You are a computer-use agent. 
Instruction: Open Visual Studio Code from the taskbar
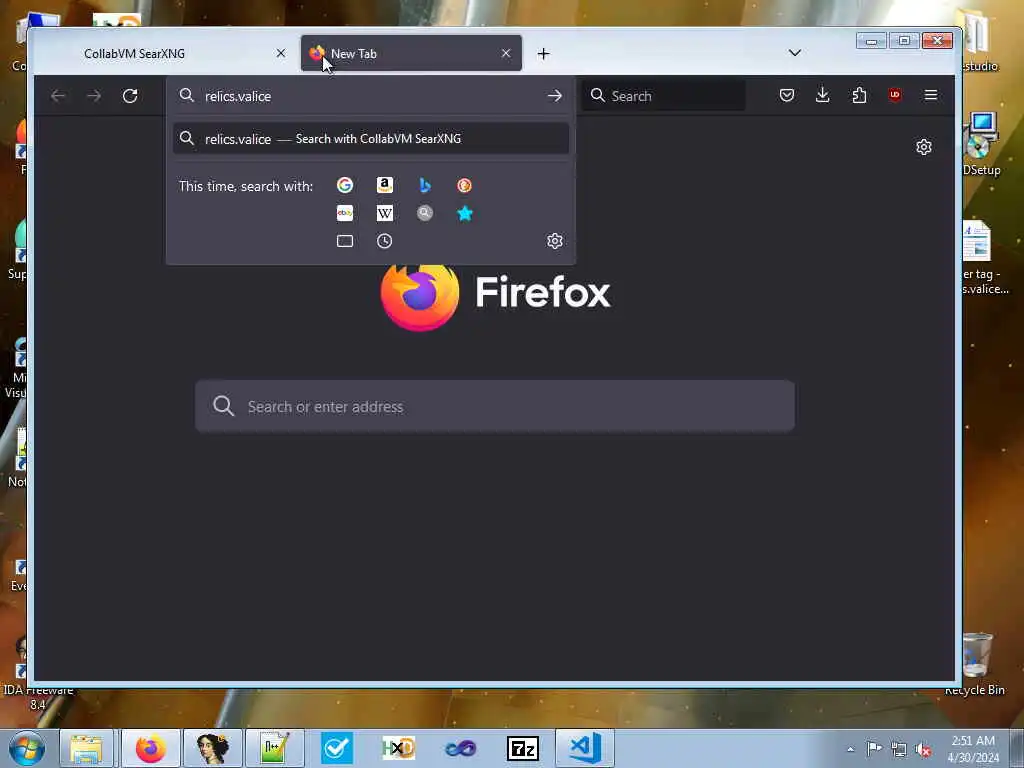pos(585,748)
